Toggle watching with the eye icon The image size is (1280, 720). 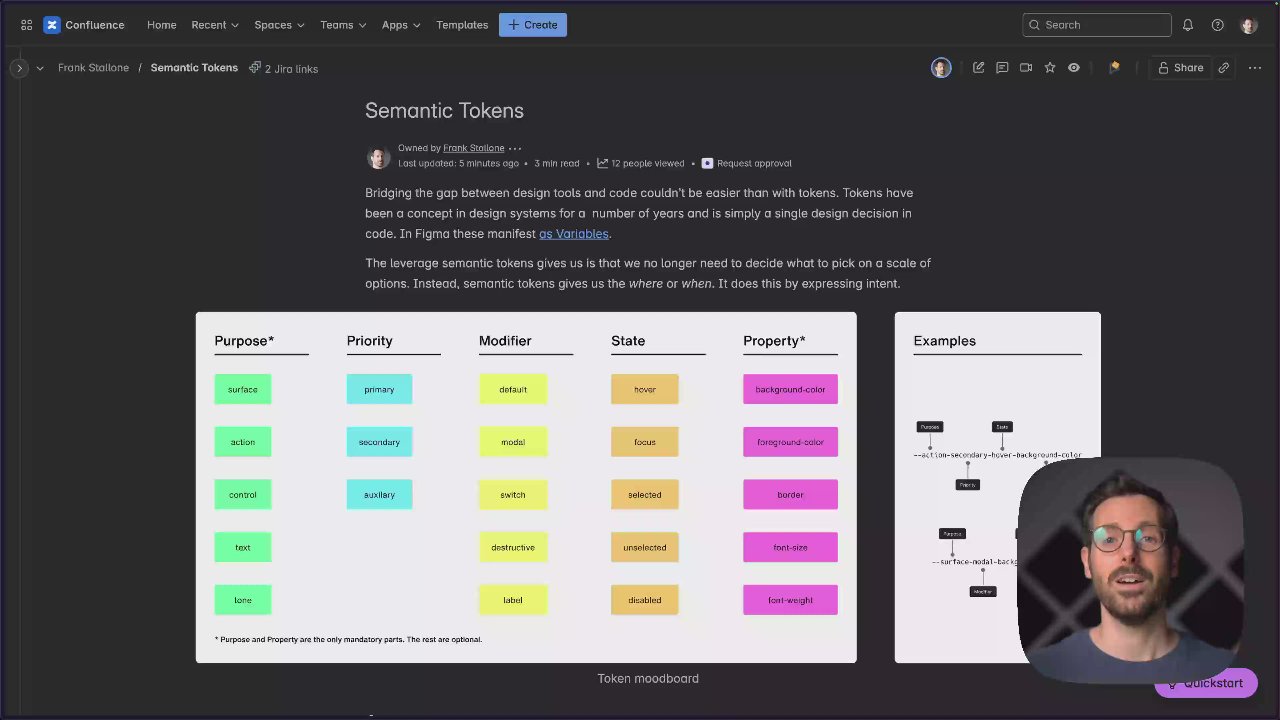tap(1074, 68)
